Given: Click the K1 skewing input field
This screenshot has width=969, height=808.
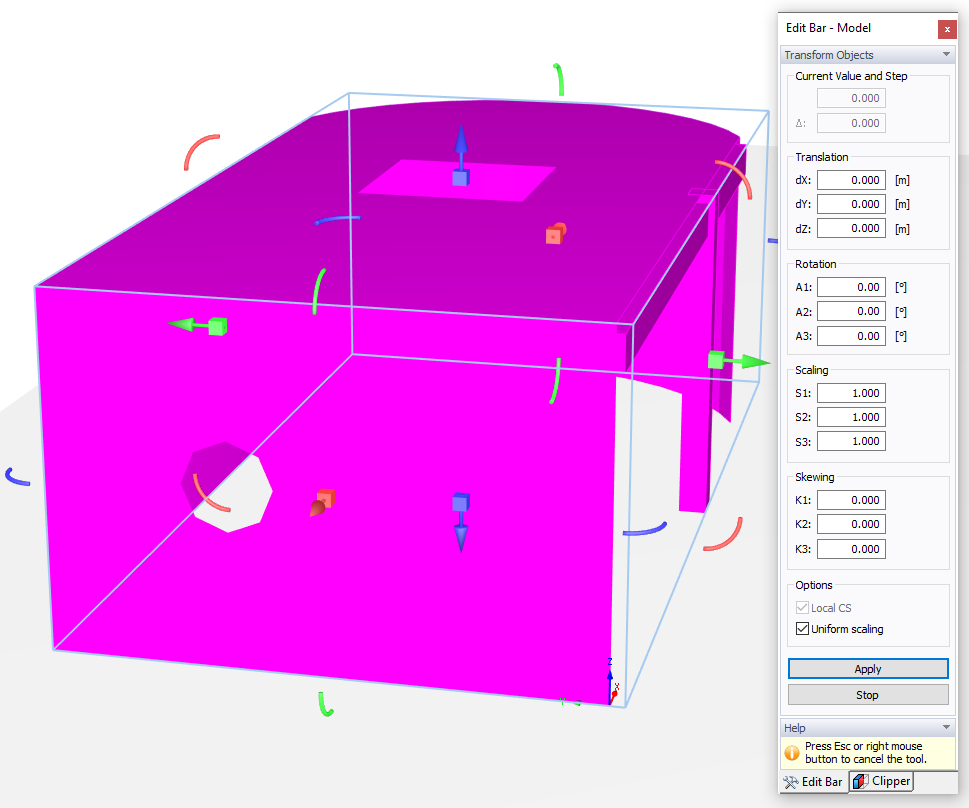Looking at the screenshot, I should 851,500.
